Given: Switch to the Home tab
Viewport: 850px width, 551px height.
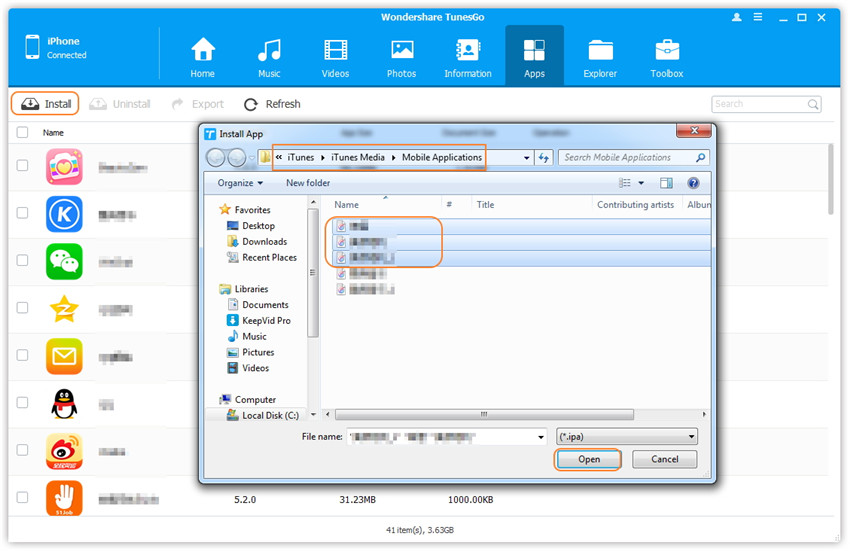Looking at the screenshot, I should tap(203, 55).
